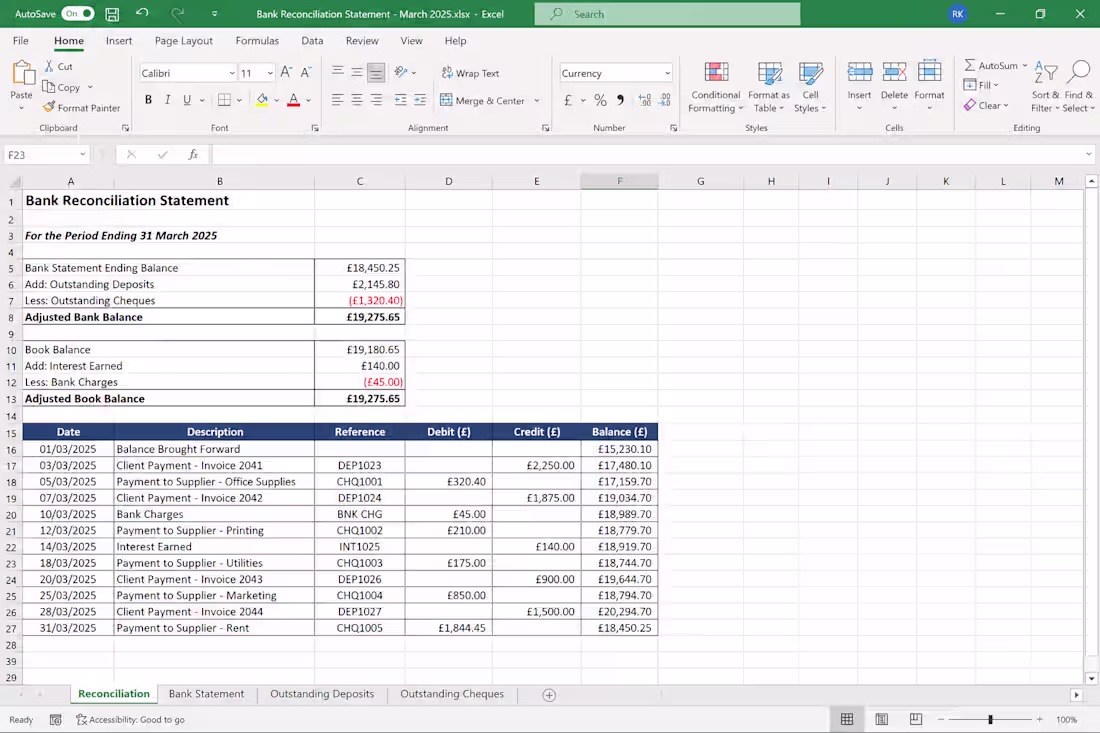
Task: Expand the Fill Color dropdown arrow
Action: (x=276, y=100)
